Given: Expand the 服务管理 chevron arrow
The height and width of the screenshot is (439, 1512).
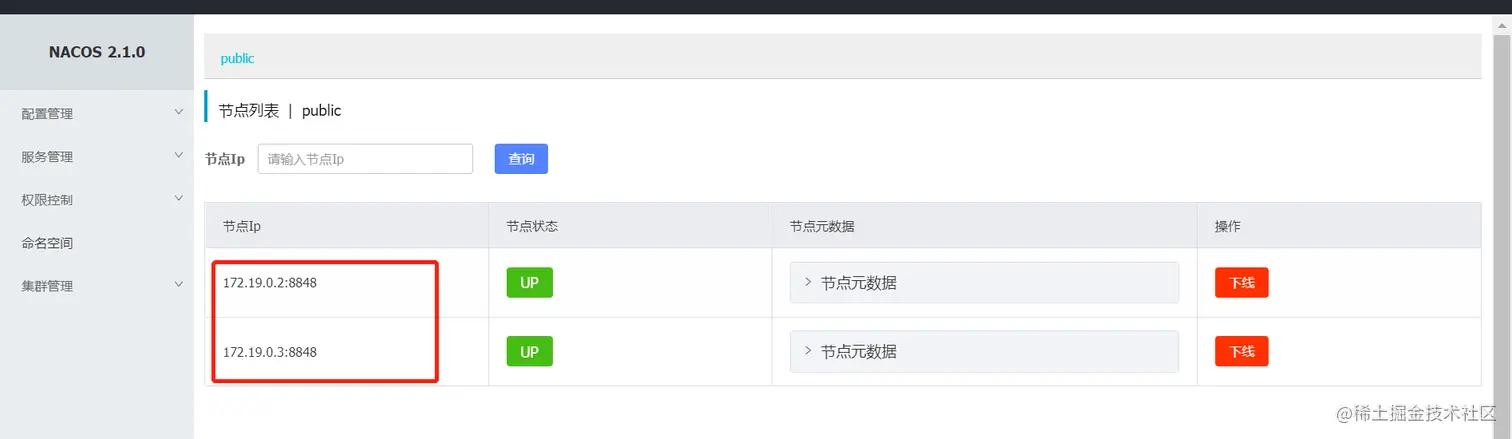Looking at the screenshot, I should point(179,155).
